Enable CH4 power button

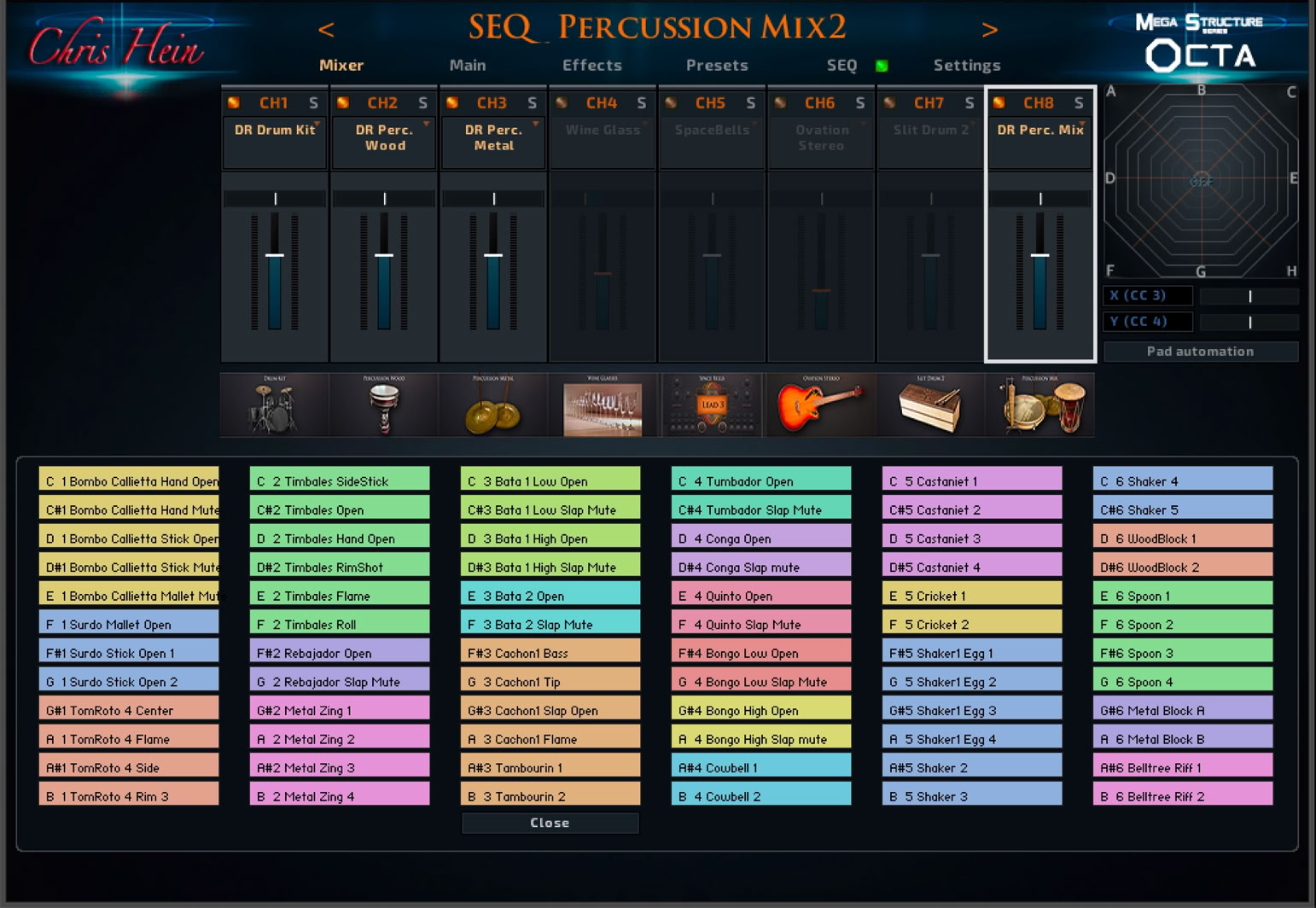[562, 103]
